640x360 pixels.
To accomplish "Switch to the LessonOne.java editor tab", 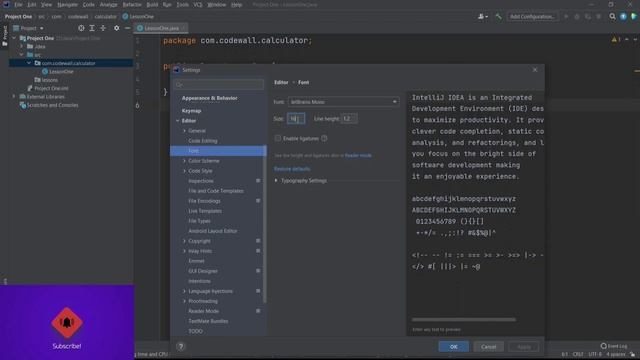I will point(162,28).
